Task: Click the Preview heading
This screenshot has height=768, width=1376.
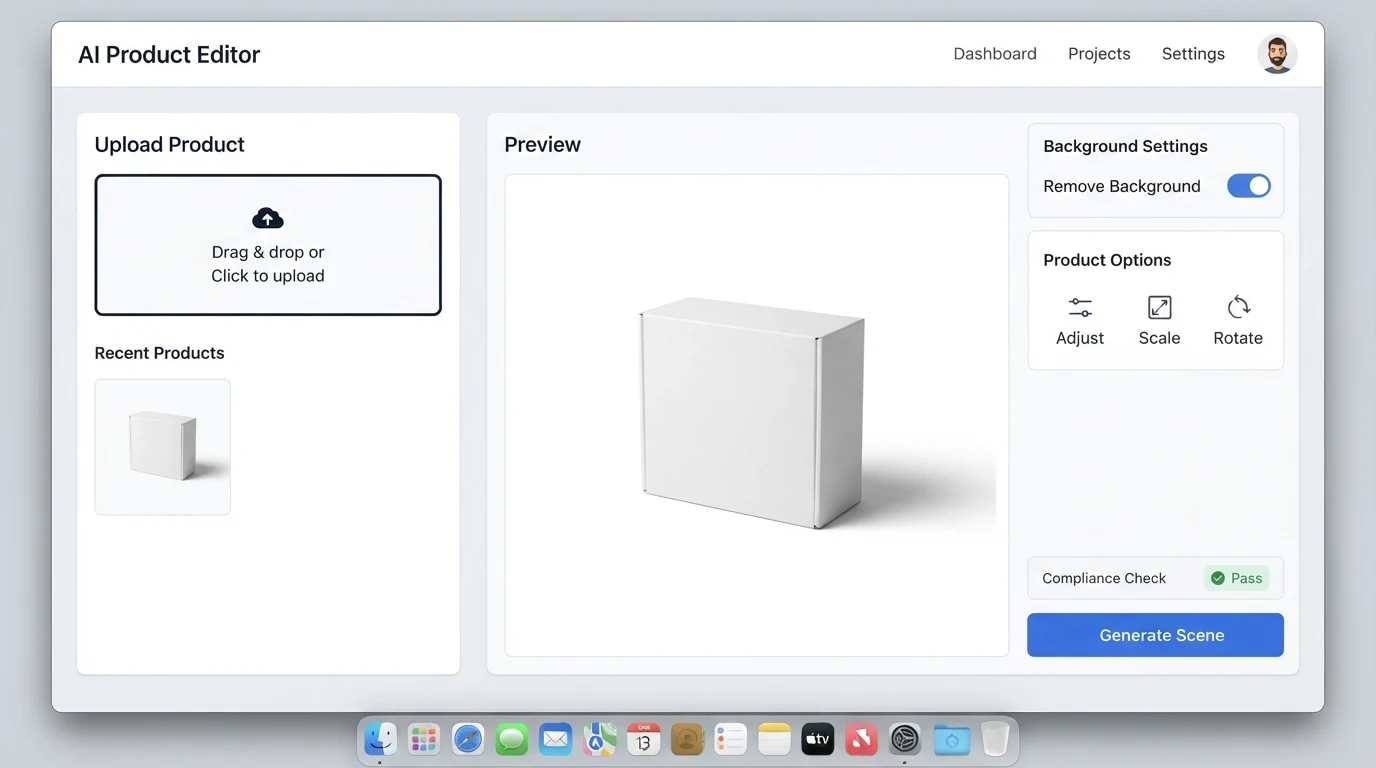Action: [542, 144]
